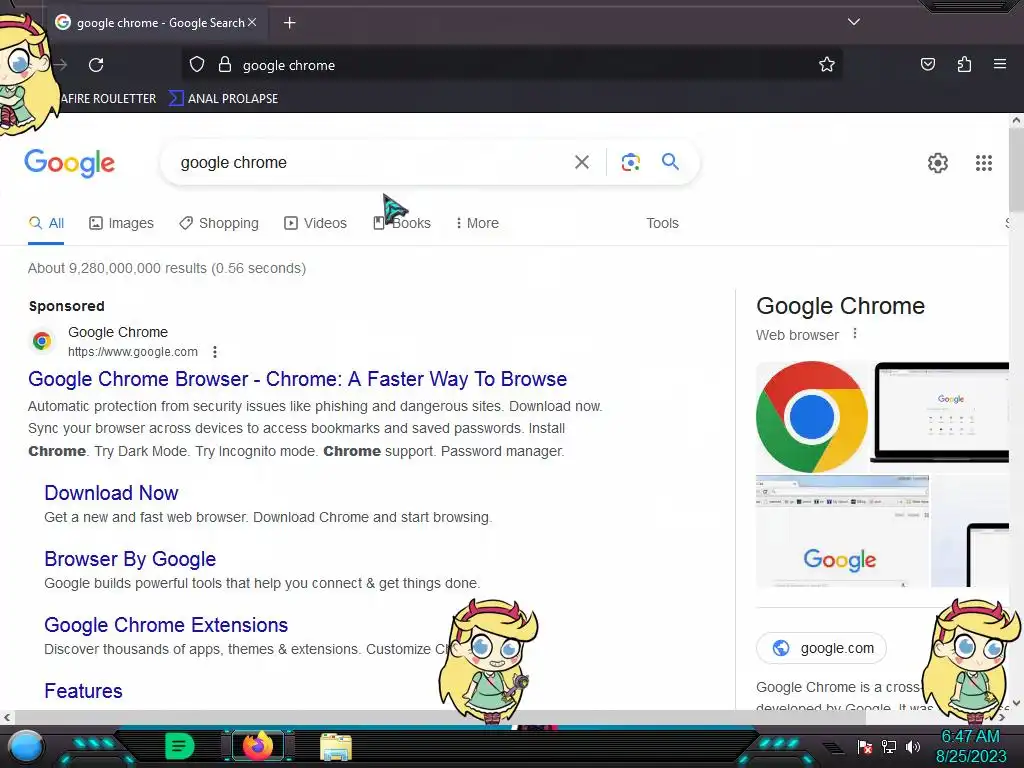The height and width of the screenshot is (768, 1024).
Task: Open File Explorer from the taskbar
Action: pyautogui.click(x=336, y=747)
